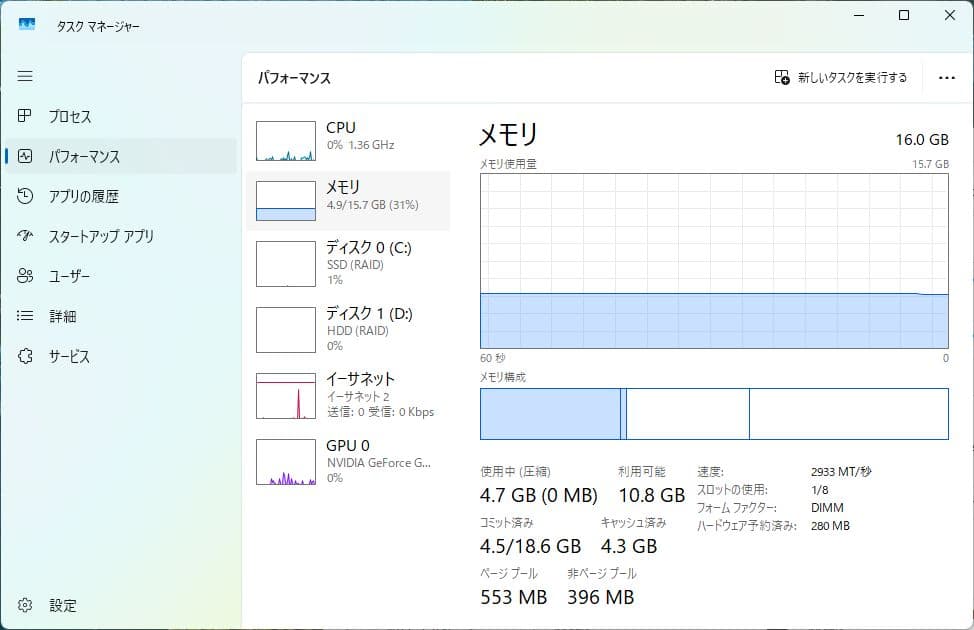
Task: Expand the navigation pane with the hamburger icon
Action: [x=25, y=75]
